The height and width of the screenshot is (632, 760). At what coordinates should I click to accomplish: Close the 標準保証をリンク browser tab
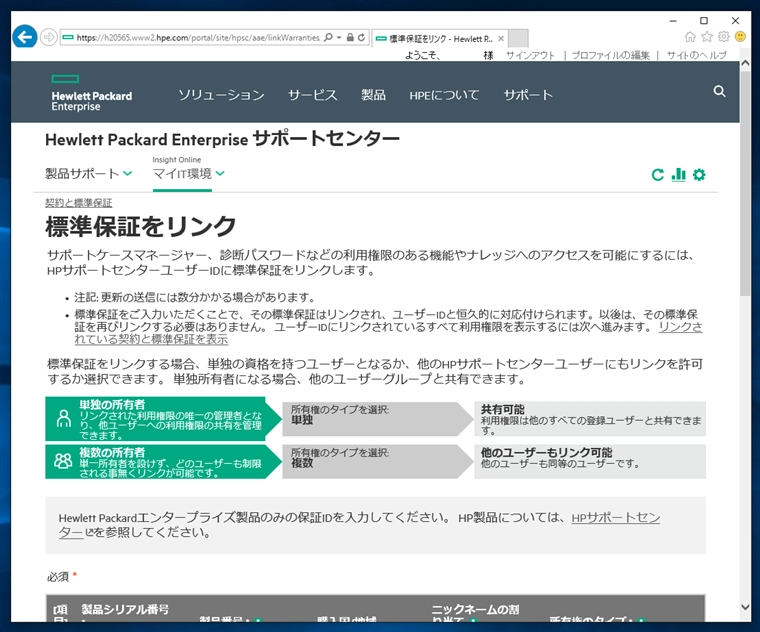coord(501,38)
